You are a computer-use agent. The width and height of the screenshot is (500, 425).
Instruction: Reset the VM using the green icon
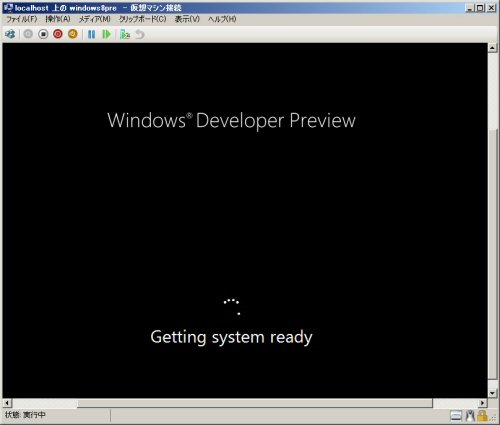click(106, 34)
